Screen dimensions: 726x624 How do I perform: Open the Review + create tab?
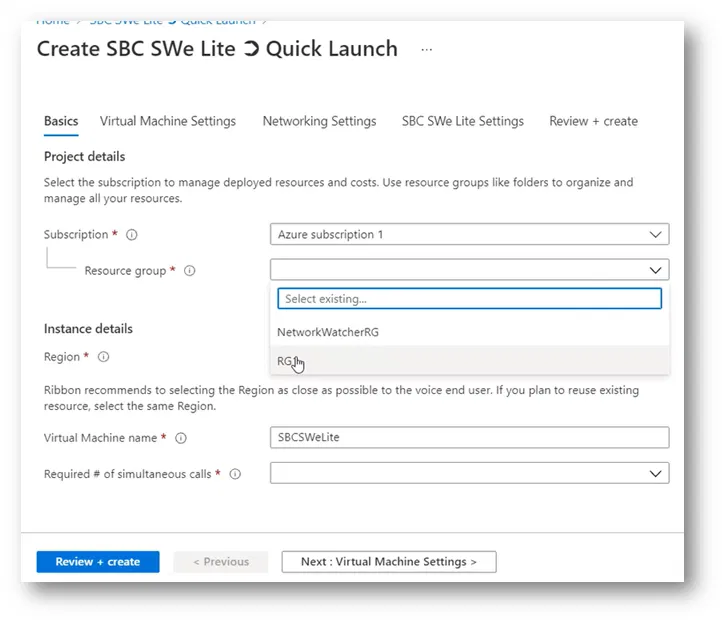tap(593, 121)
